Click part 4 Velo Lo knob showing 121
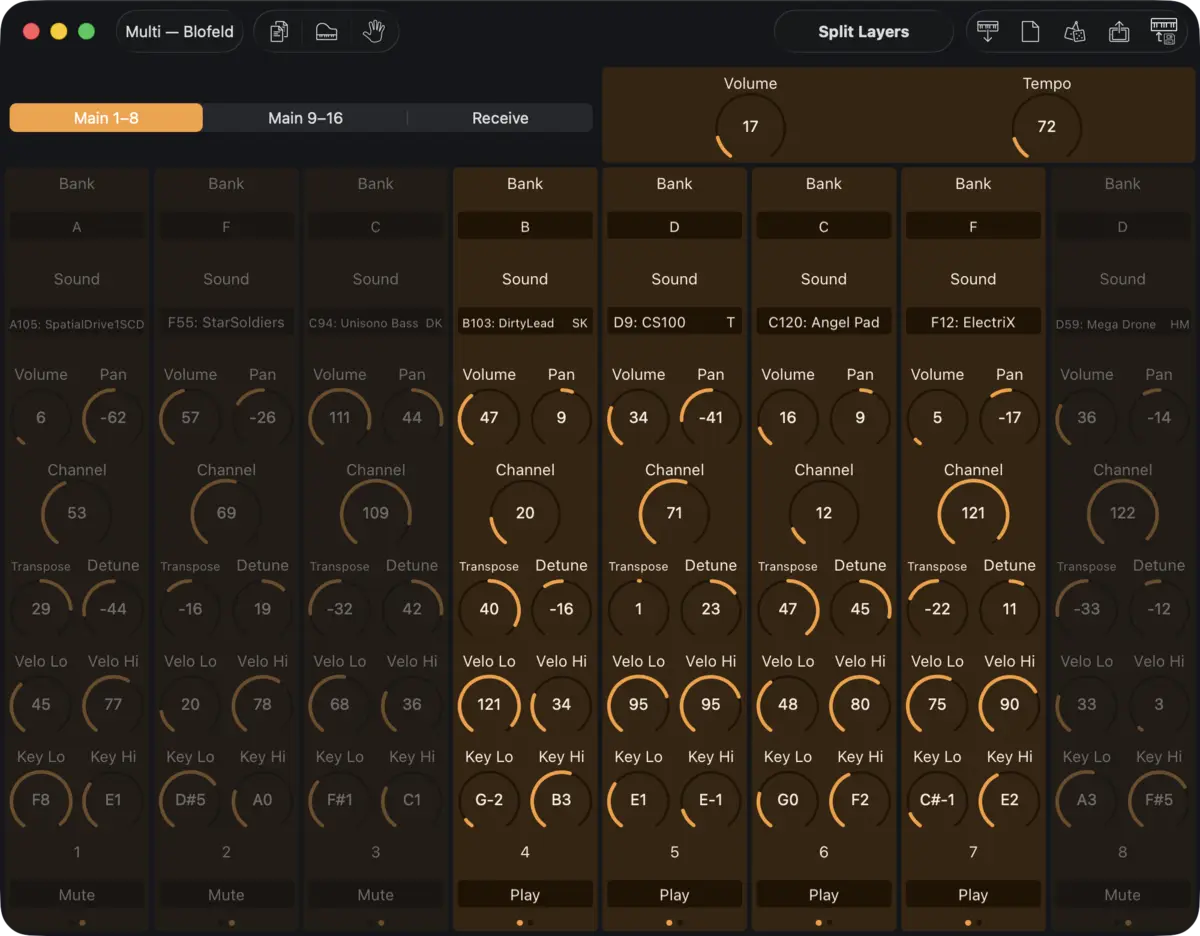The image size is (1200, 936). (489, 704)
